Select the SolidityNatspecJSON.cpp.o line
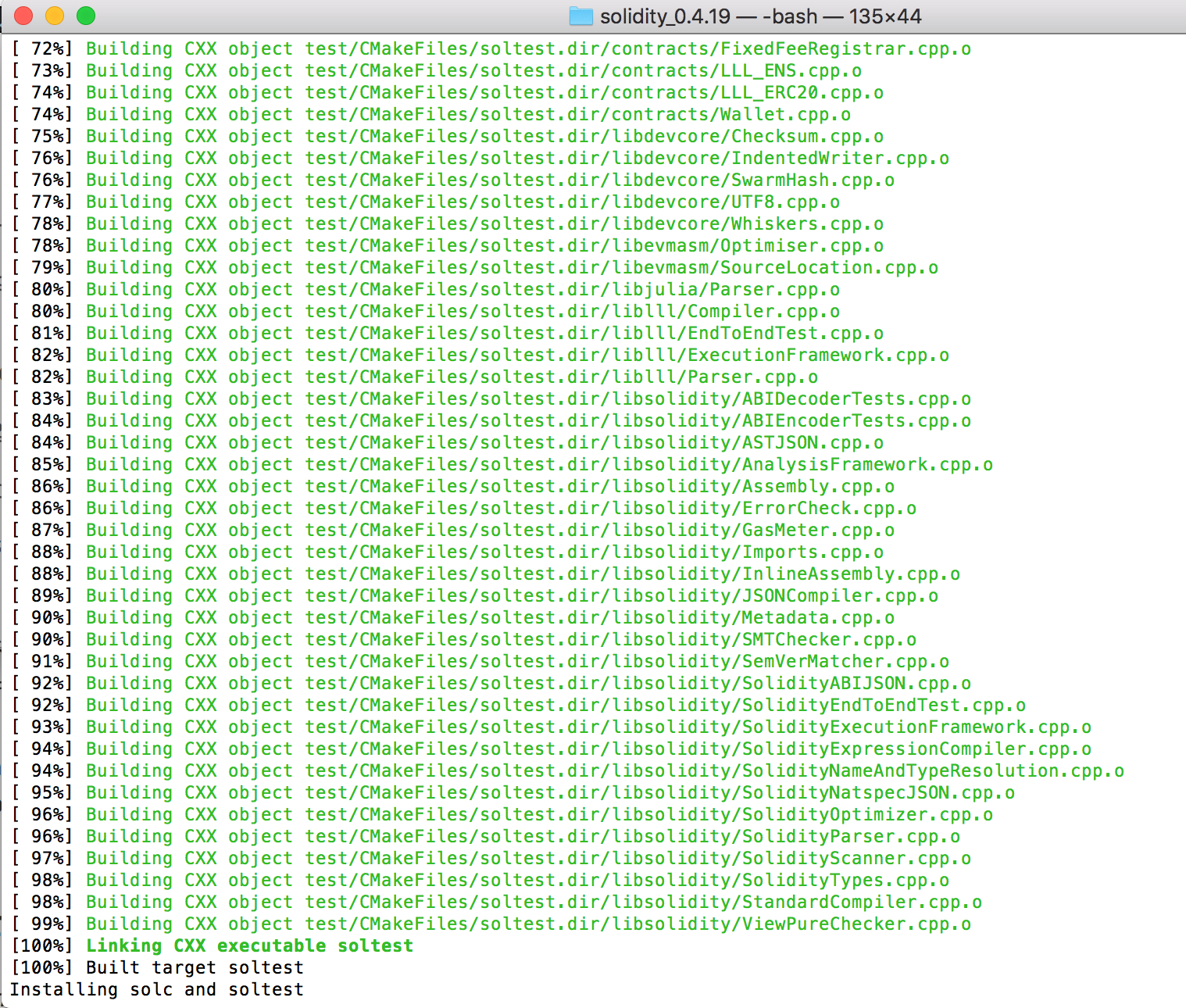 click(x=513, y=792)
